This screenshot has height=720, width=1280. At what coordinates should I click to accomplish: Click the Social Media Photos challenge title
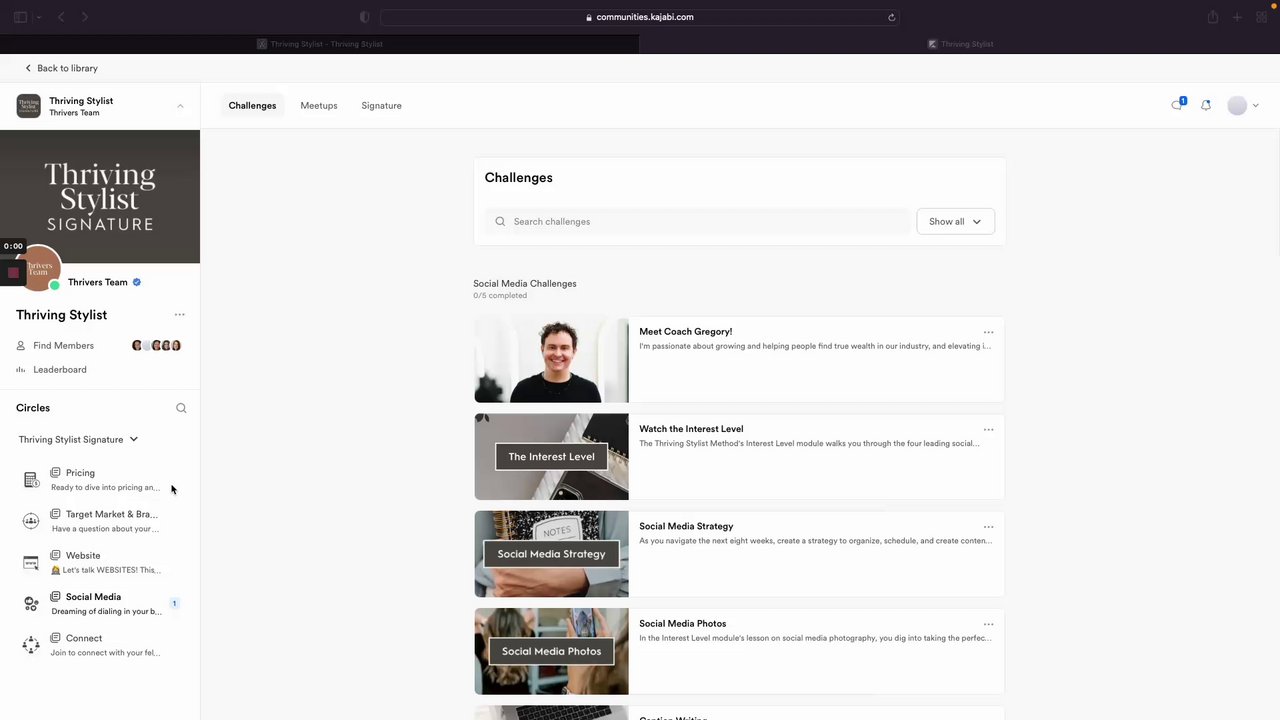tap(683, 624)
